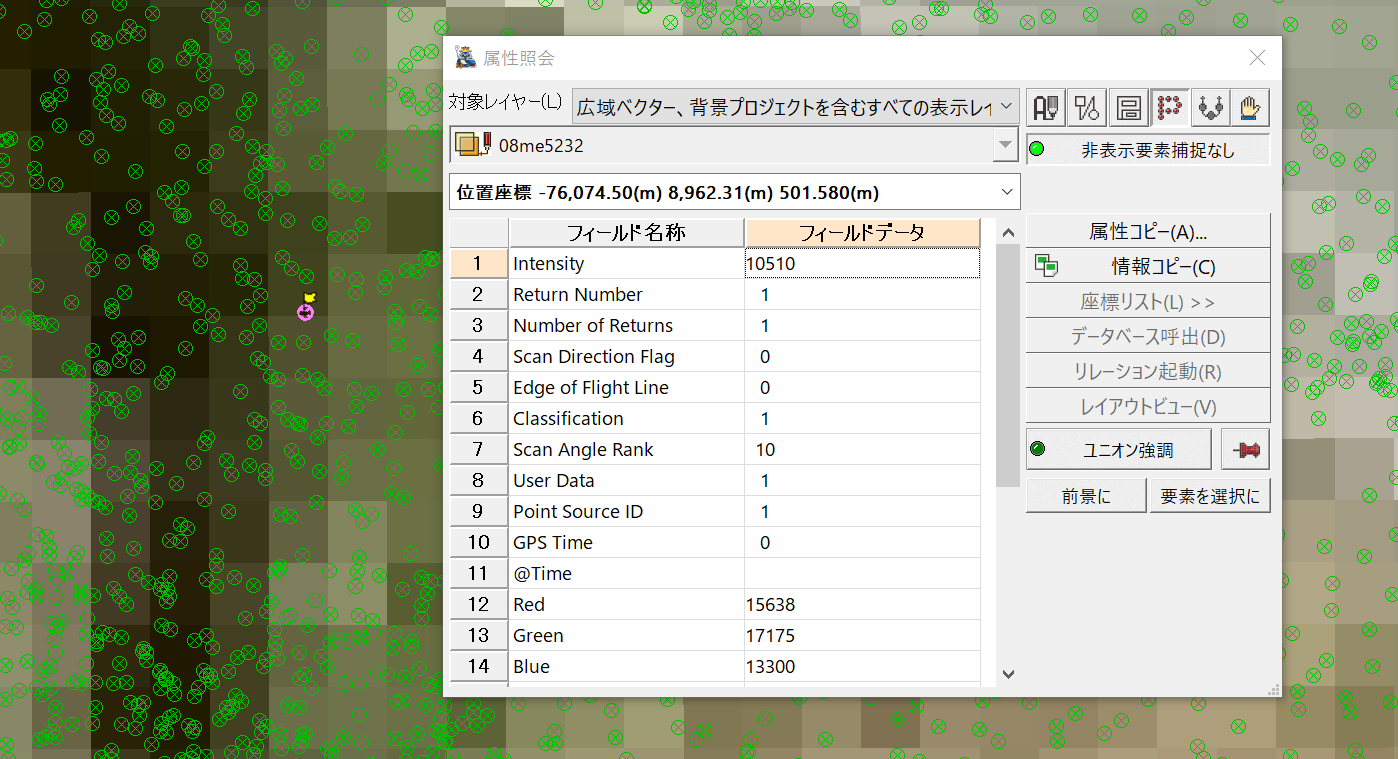Select the scissors-style toolbar icon
Viewport: 1398px width, 759px height.
(x=1088, y=107)
